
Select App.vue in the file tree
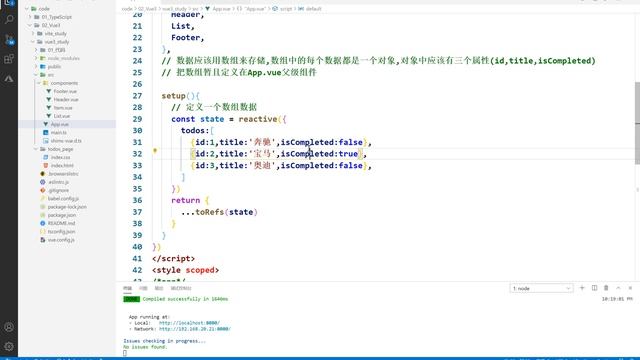pos(60,124)
